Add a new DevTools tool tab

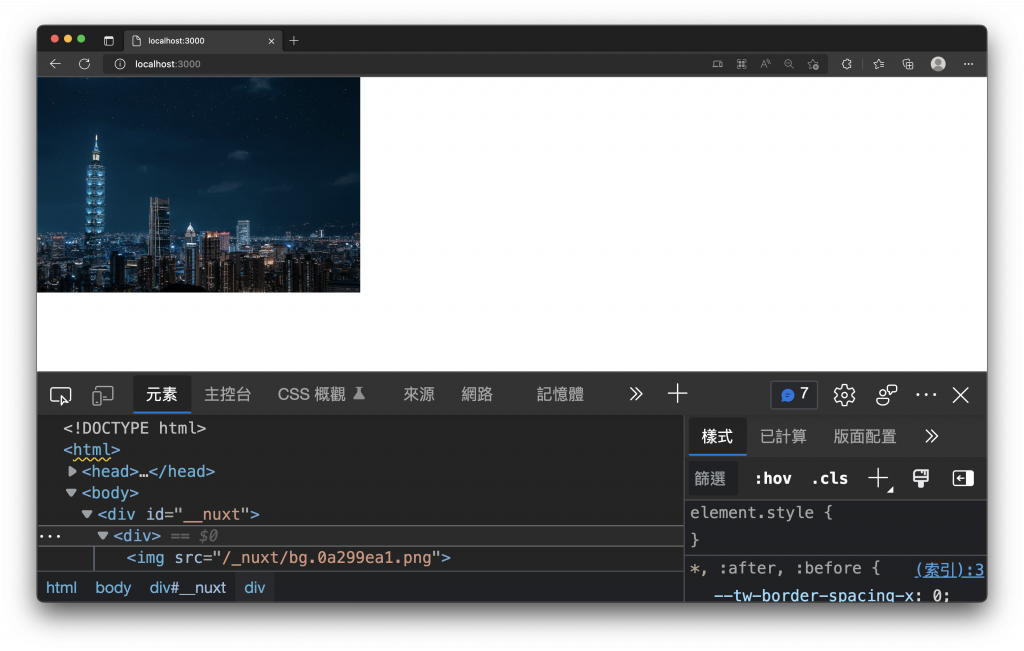click(677, 394)
